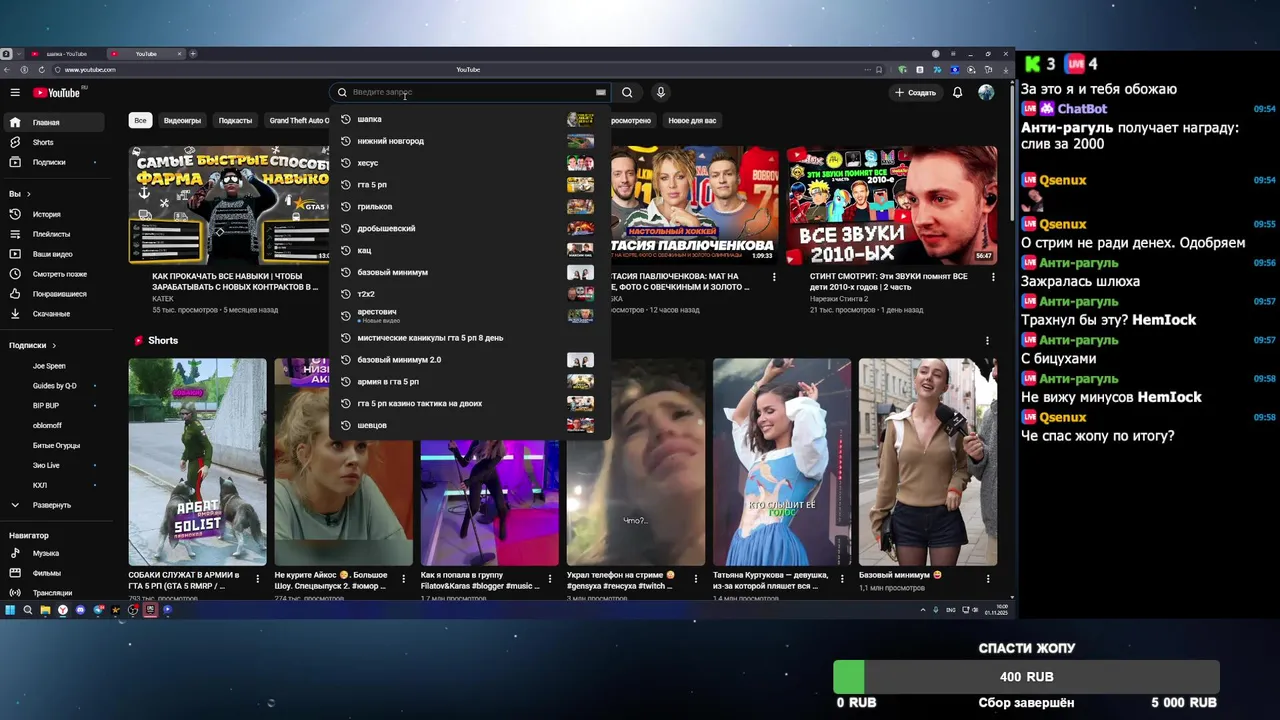Open Музыка in the Навигатор section
The height and width of the screenshot is (720, 1280).
(55, 553)
